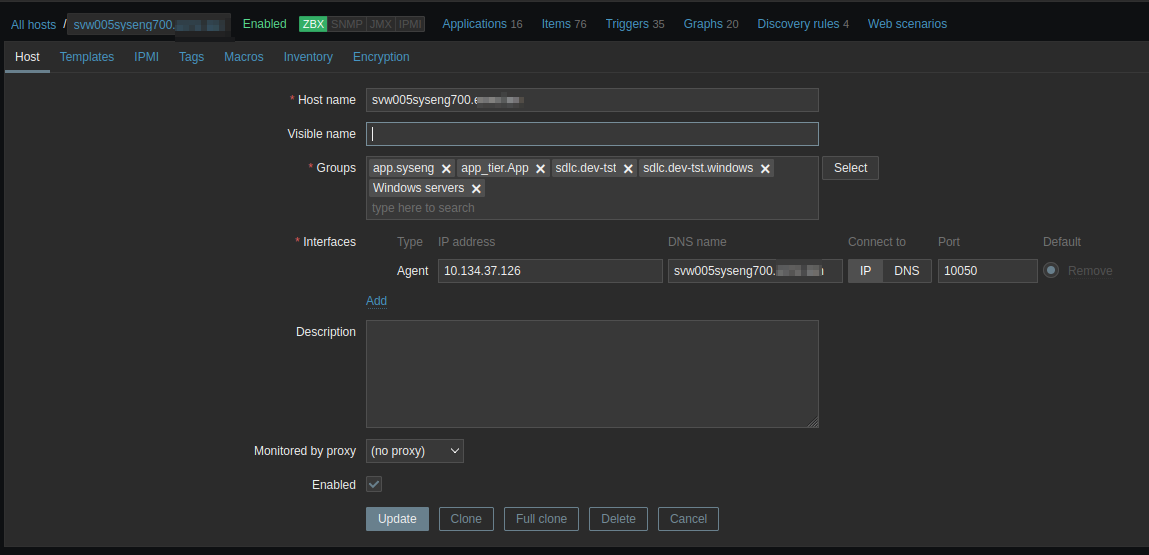Set Connect to IP option
Viewport: 1149px width, 555px height.
[x=865, y=271]
